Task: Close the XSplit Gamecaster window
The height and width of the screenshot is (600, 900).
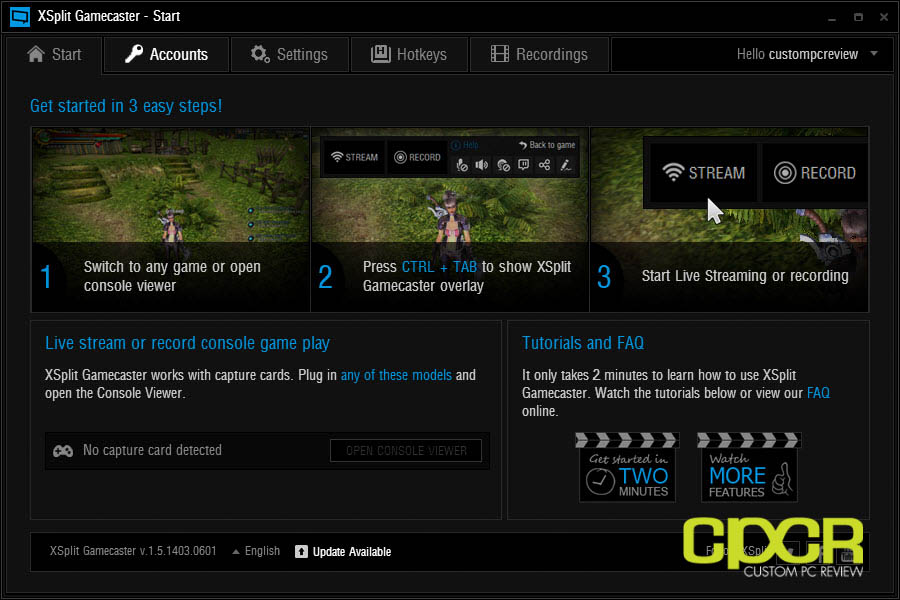Action: [884, 17]
